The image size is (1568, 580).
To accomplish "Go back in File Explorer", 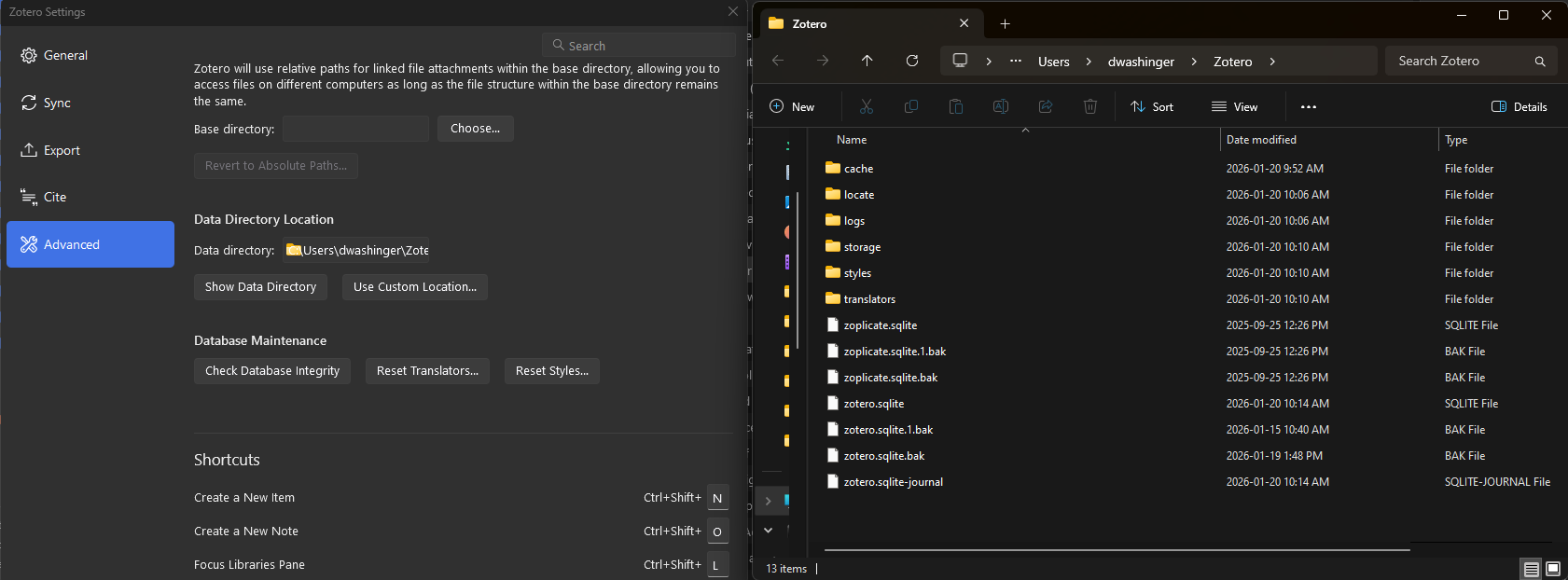I will 778,61.
